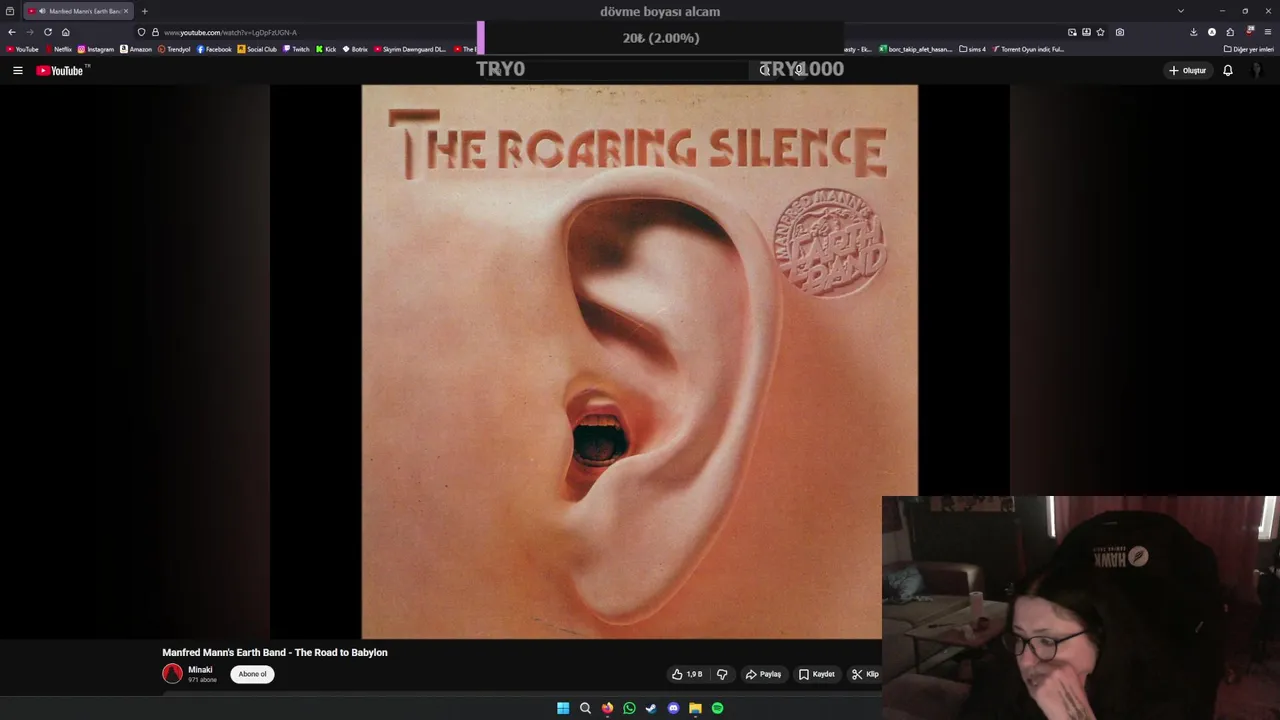
Task: Open the browser extensions puzzle icon
Action: pyautogui.click(x=1230, y=32)
